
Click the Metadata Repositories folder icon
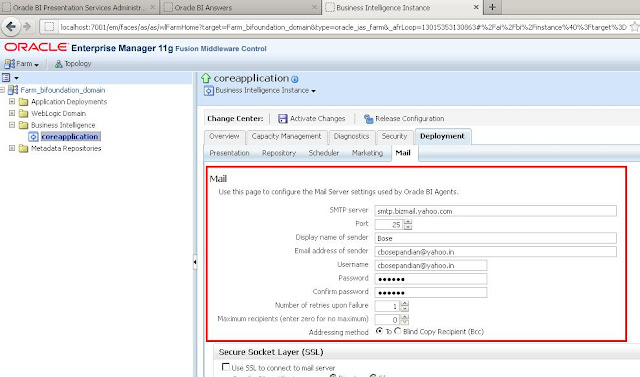[24, 149]
